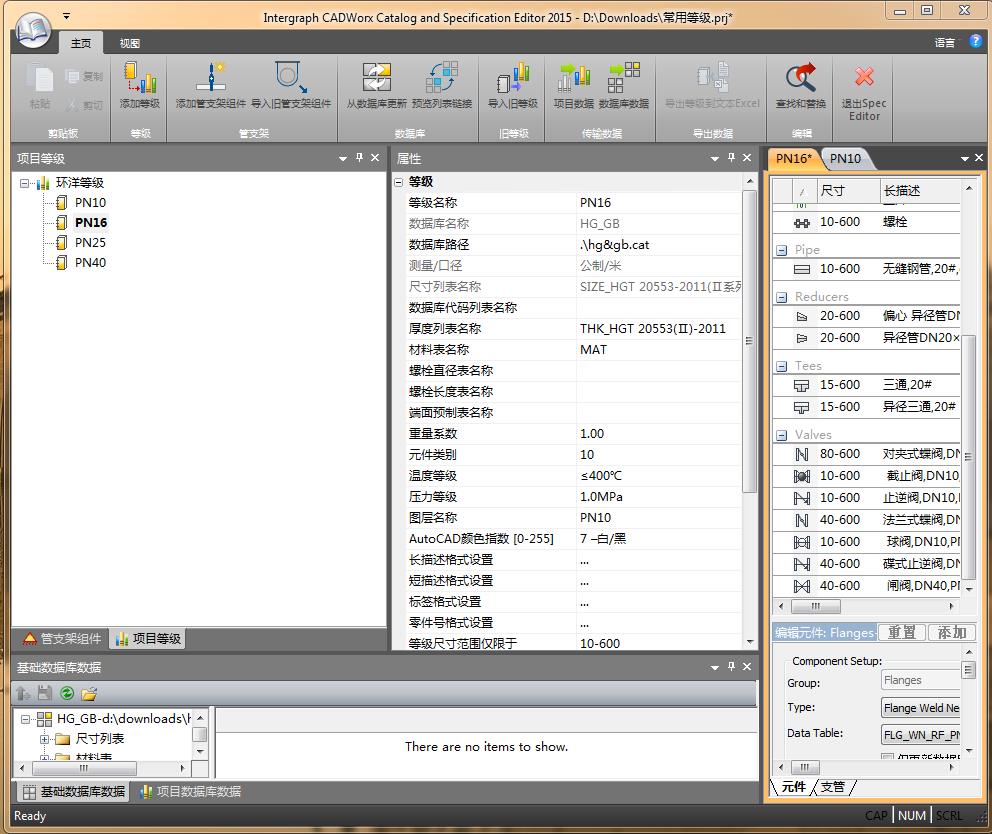Pin the 属性 panel with pushpin

click(731, 158)
